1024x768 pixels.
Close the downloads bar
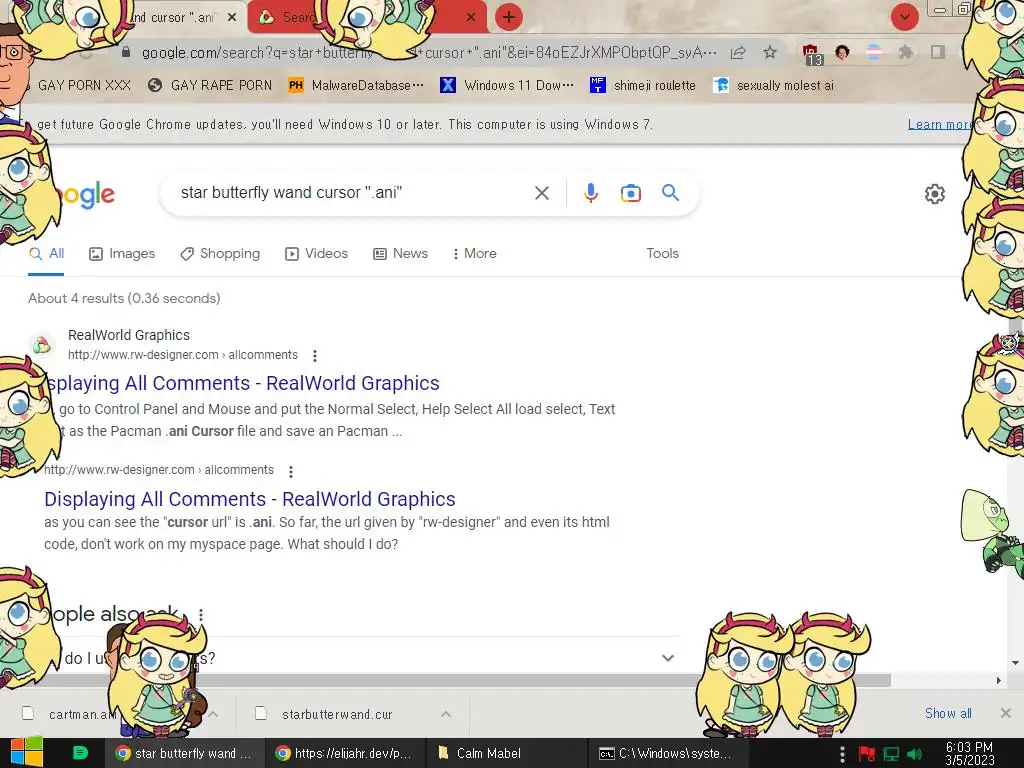pos(1006,713)
